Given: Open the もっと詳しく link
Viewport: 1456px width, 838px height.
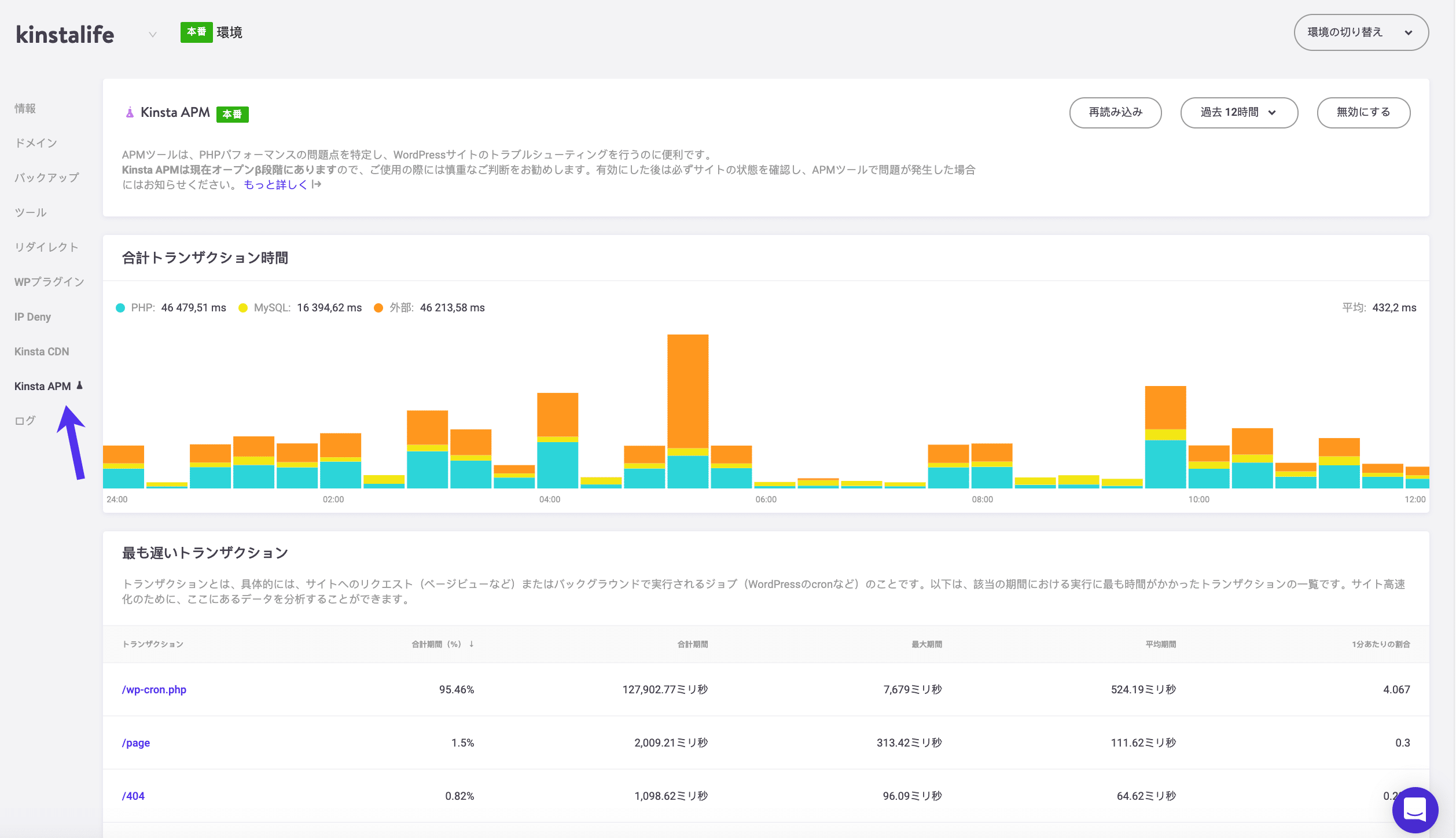Looking at the screenshot, I should [x=277, y=184].
